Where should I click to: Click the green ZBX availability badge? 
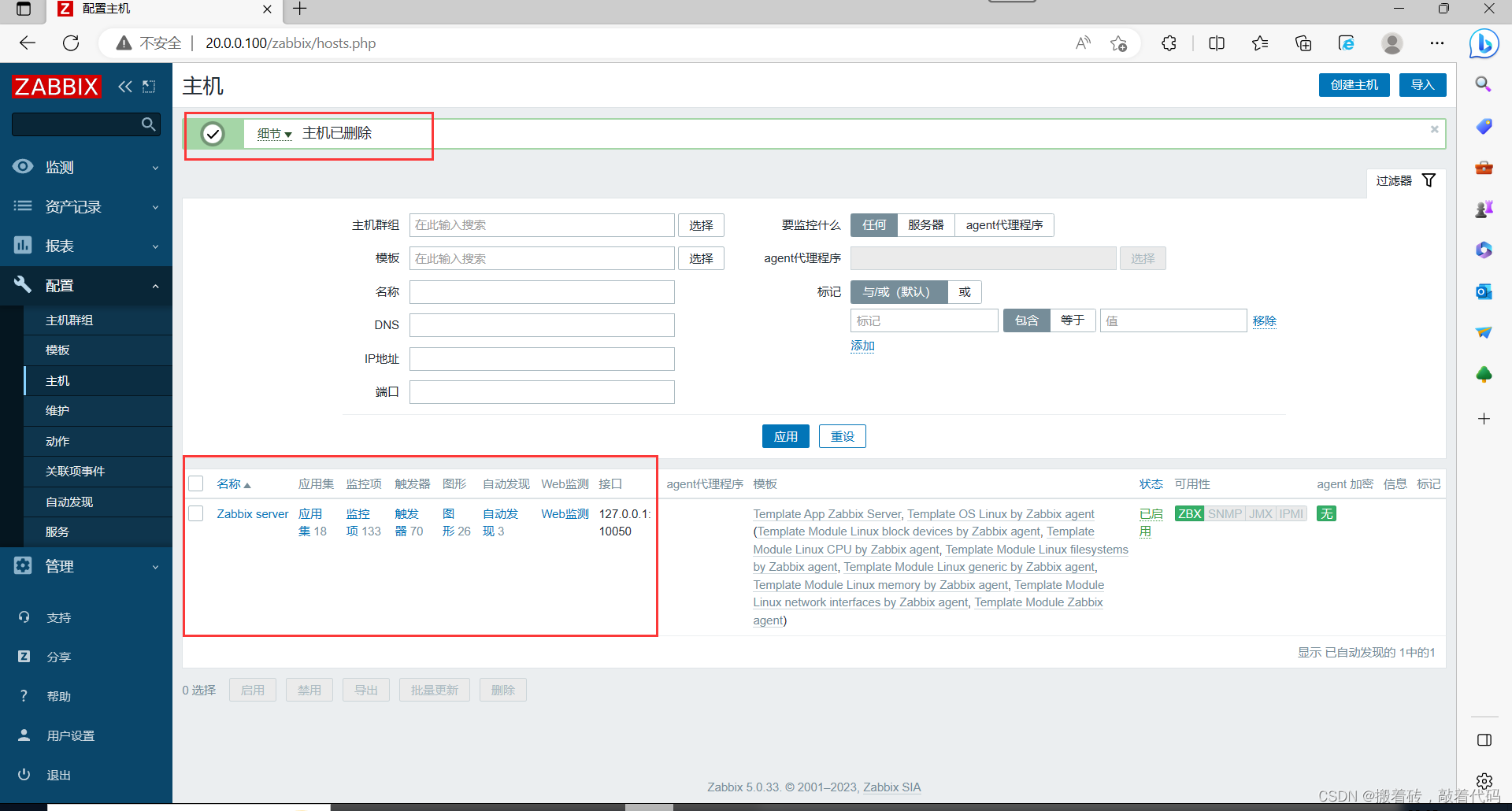pos(1189,513)
